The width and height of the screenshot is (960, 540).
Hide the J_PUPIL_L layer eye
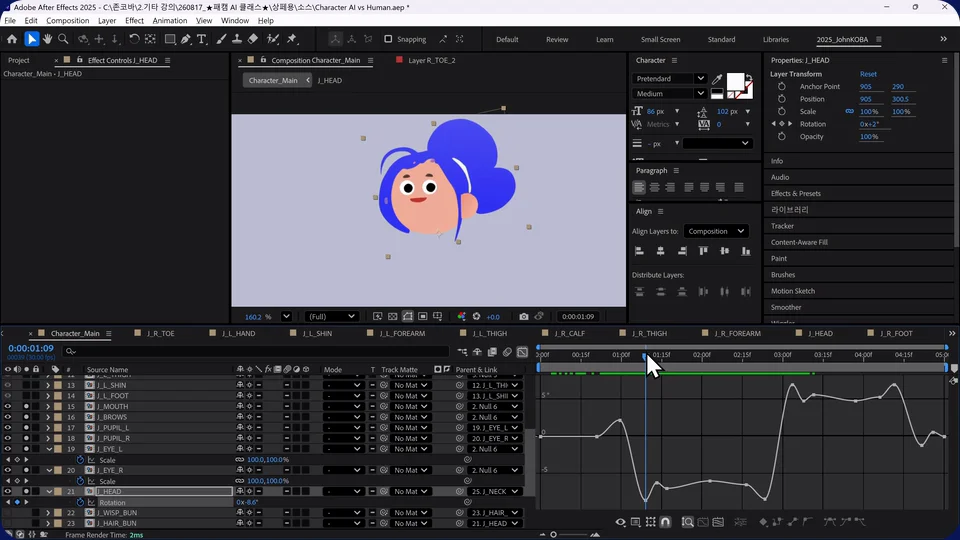click(7, 428)
